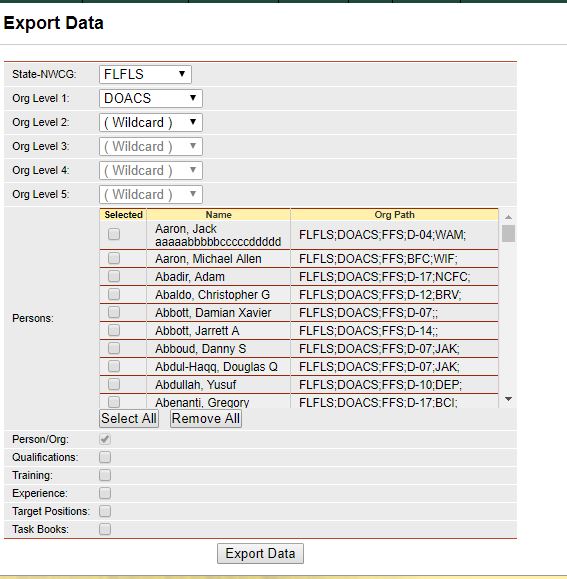The height and width of the screenshot is (579, 567).
Task: Expand the Org Level 2 Wildcard dropdown
Action: (x=151, y=123)
